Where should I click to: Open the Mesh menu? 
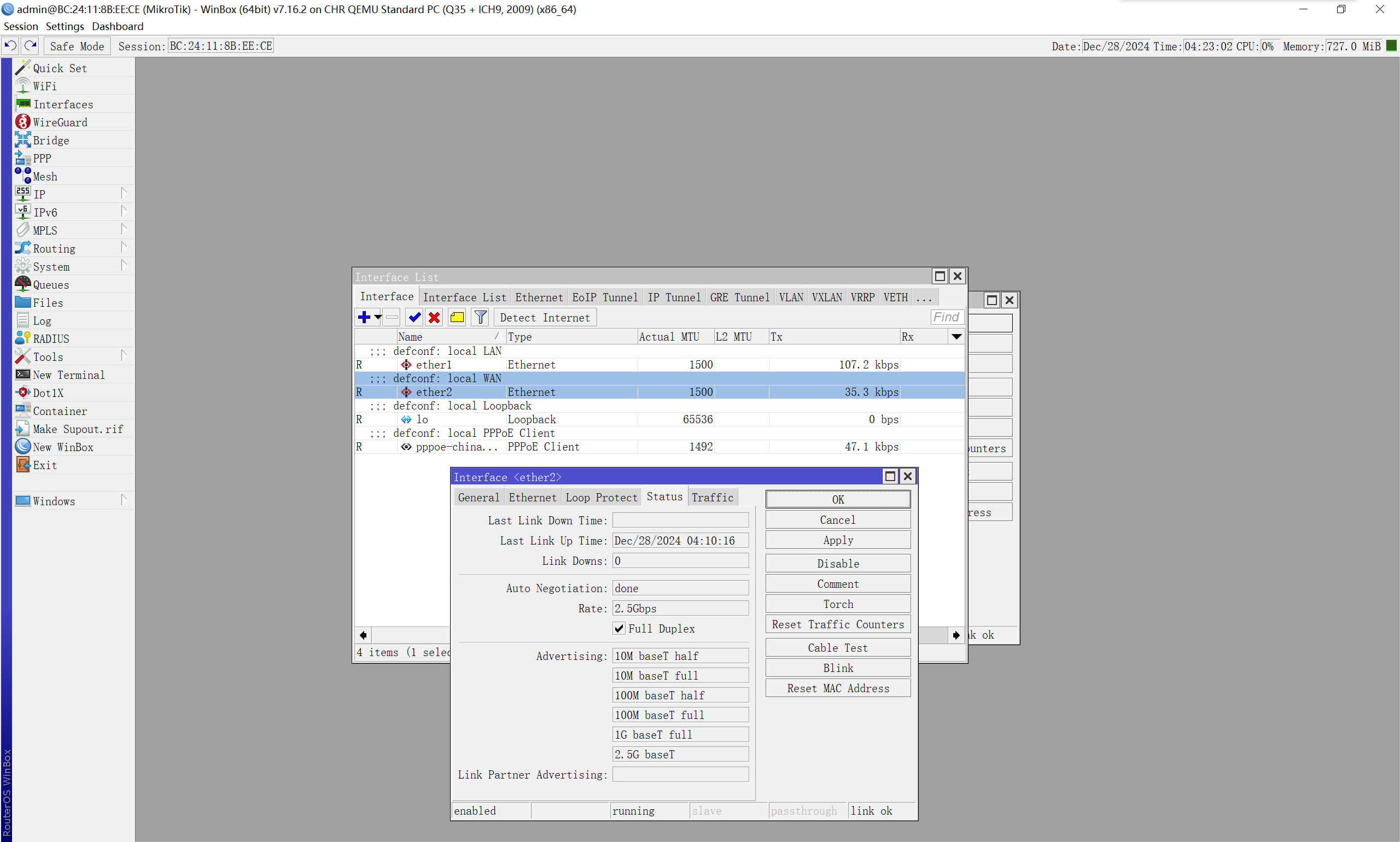coord(74,177)
